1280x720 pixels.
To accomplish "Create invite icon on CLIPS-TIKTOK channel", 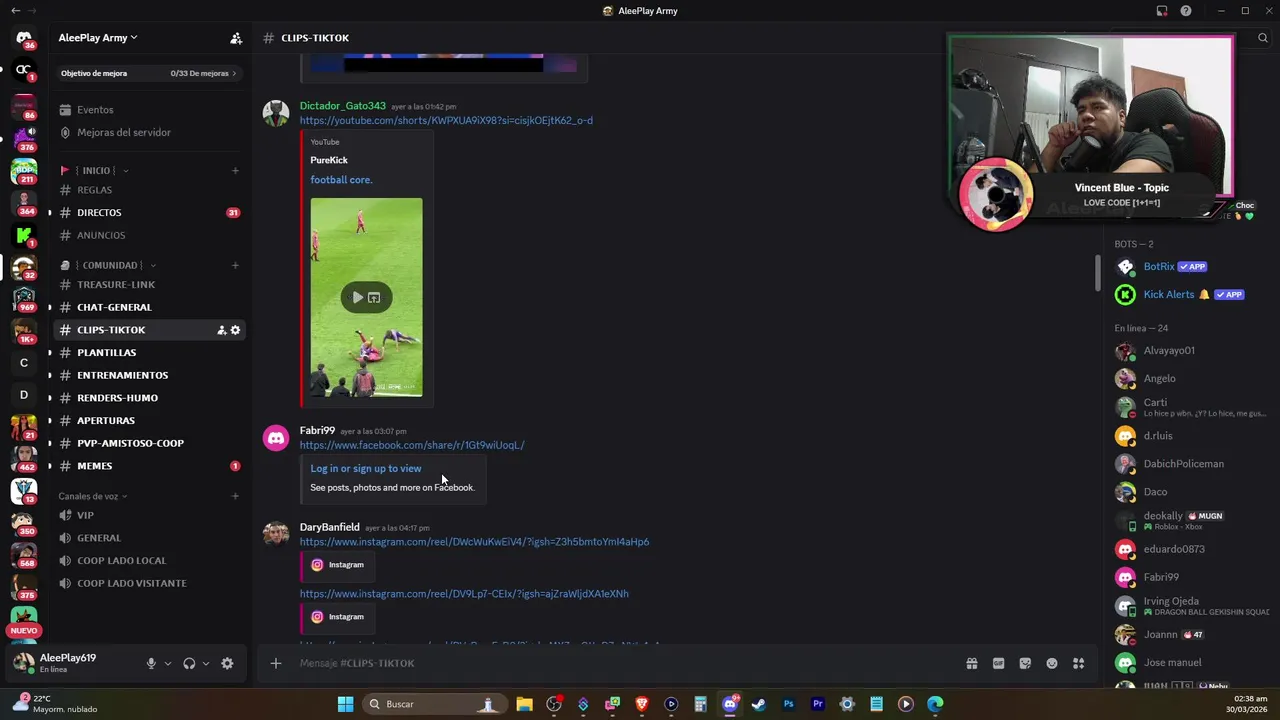I will pyautogui.click(x=222, y=330).
